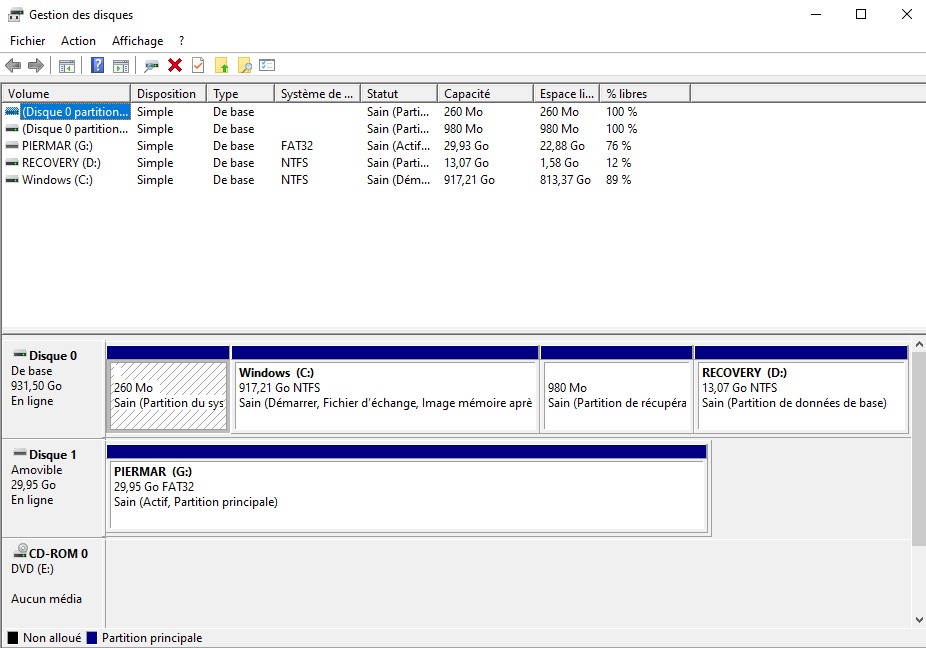Sort by the % libres column header

pos(645,94)
